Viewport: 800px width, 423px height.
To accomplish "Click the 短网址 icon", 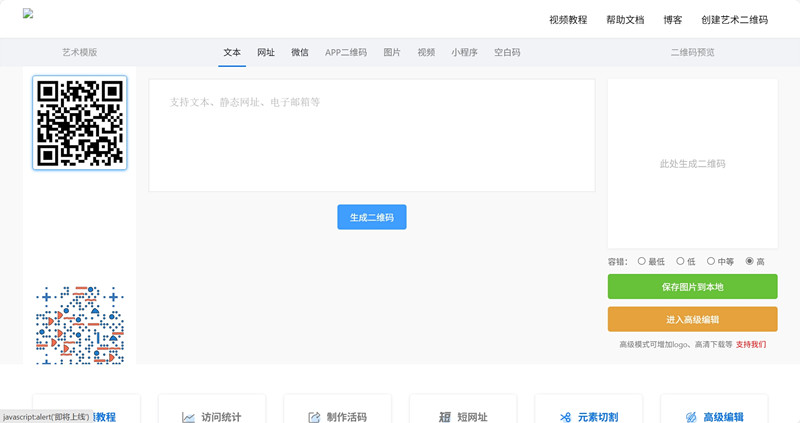I will [445, 417].
